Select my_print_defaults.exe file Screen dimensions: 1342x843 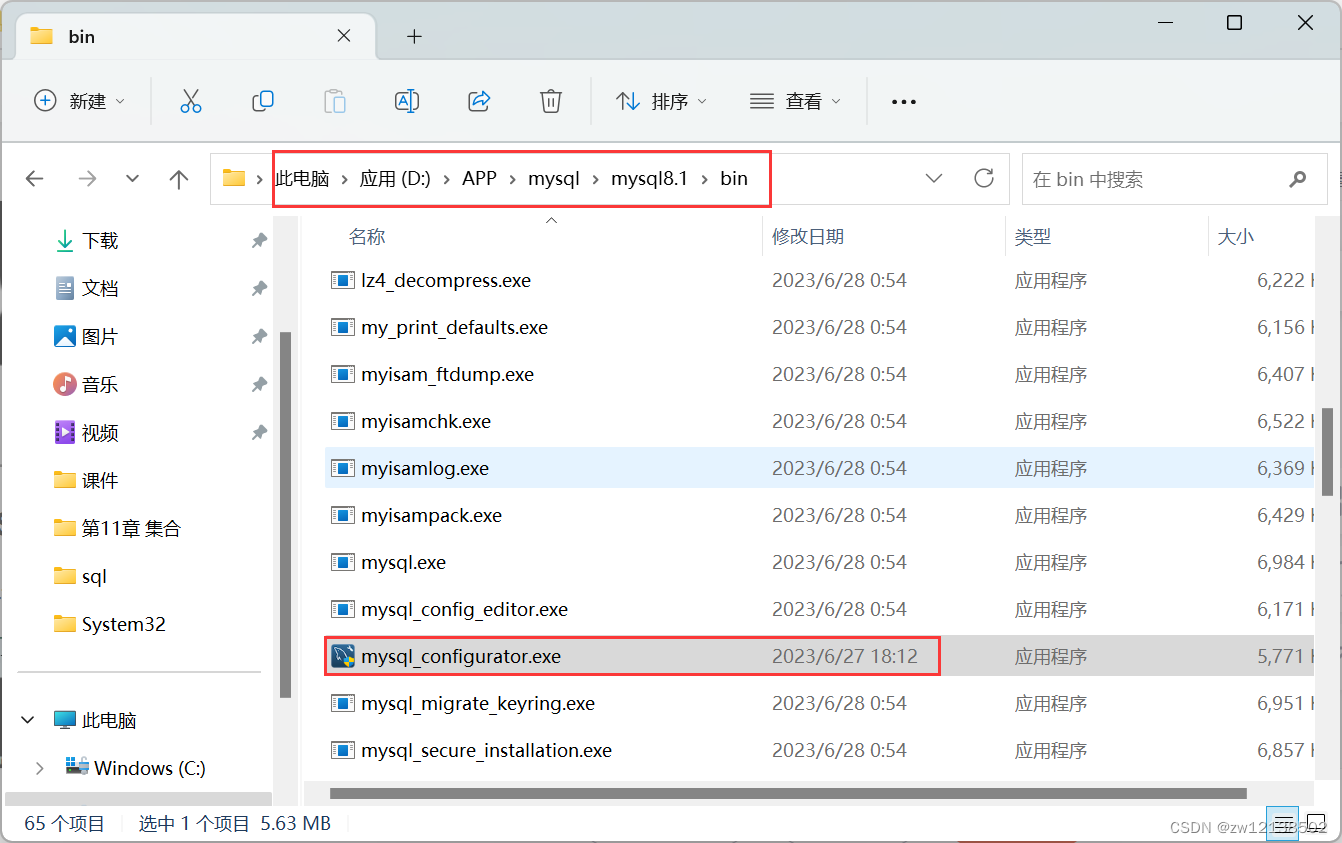coord(818,327)
